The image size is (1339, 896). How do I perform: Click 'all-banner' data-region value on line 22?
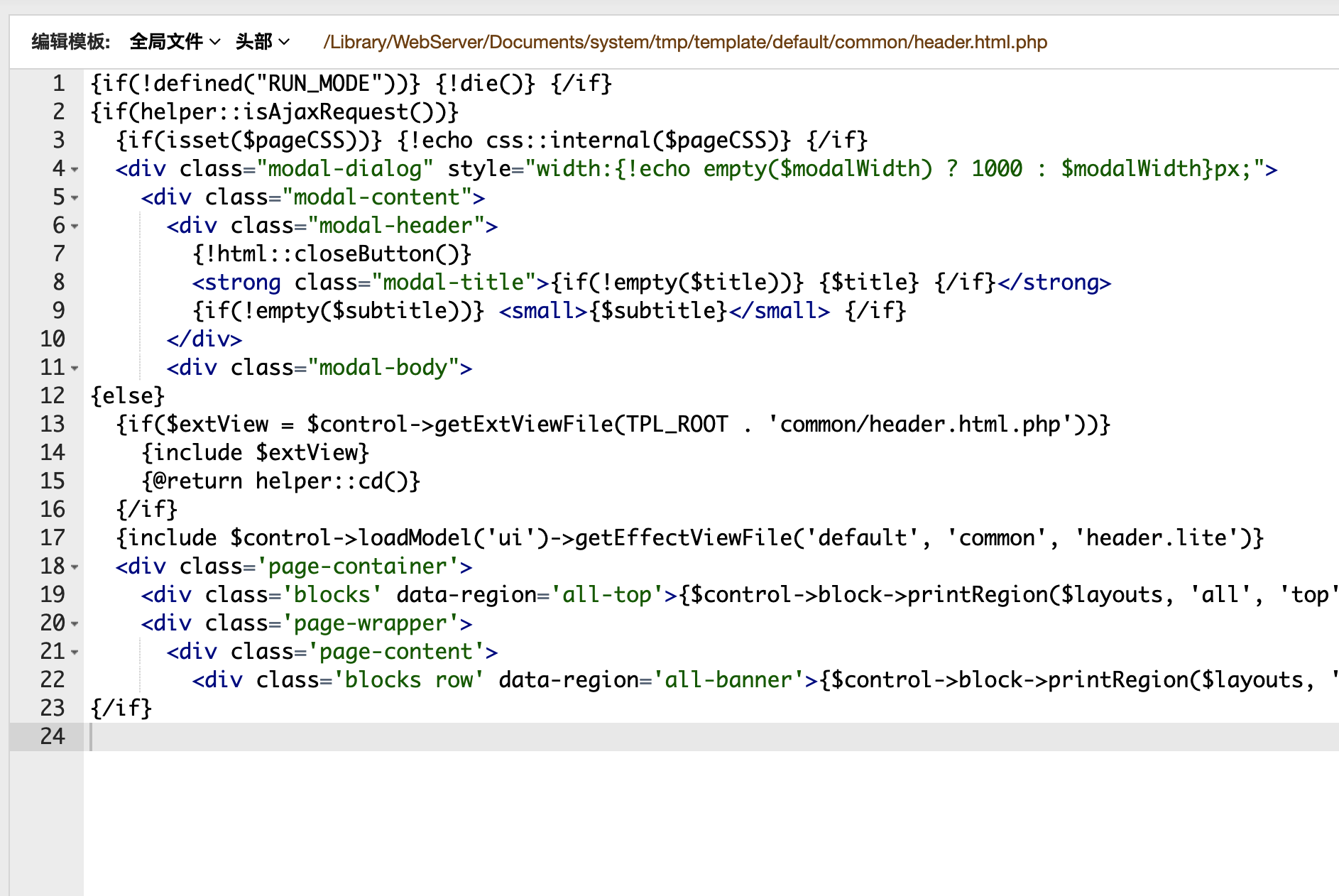[x=728, y=679]
